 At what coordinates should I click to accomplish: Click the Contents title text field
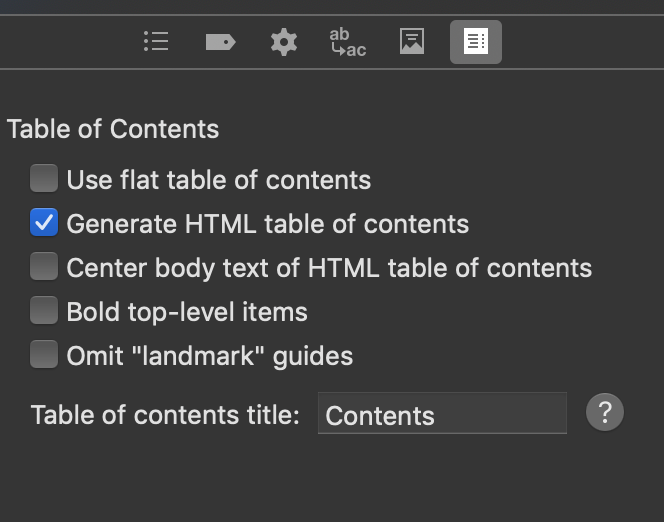pyautogui.click(x=442, y=414)
